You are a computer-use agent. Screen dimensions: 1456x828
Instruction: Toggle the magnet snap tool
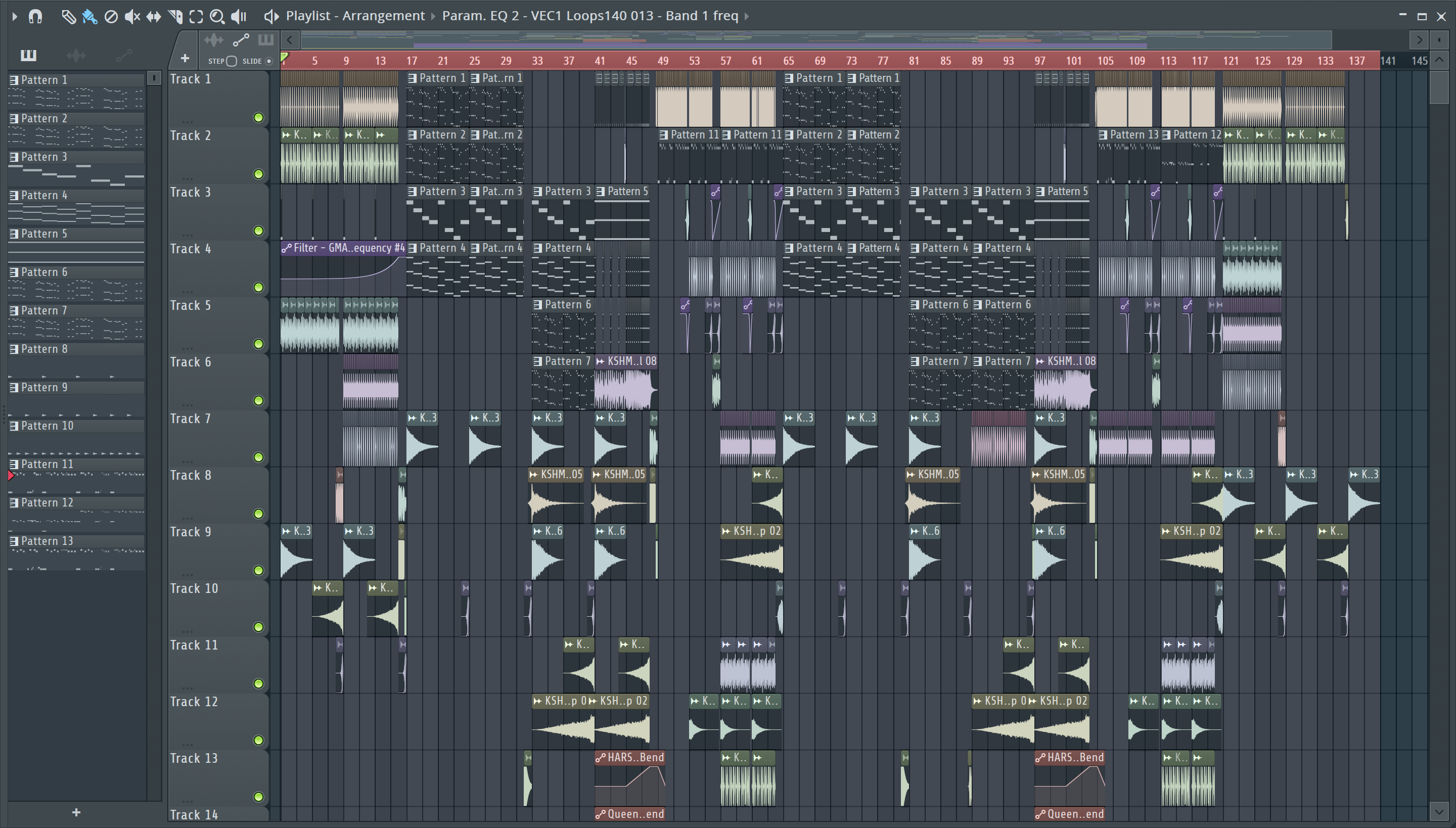[35, 16]
